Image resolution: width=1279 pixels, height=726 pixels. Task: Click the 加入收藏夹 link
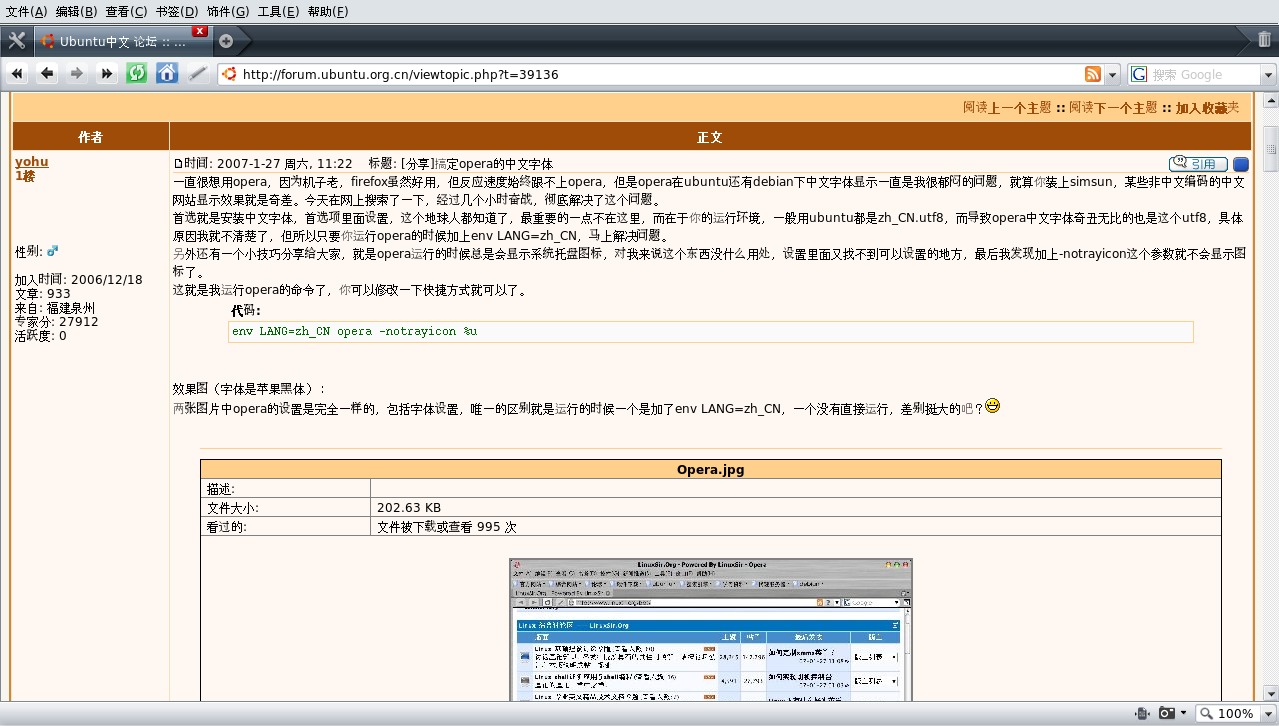point(1208,107)
